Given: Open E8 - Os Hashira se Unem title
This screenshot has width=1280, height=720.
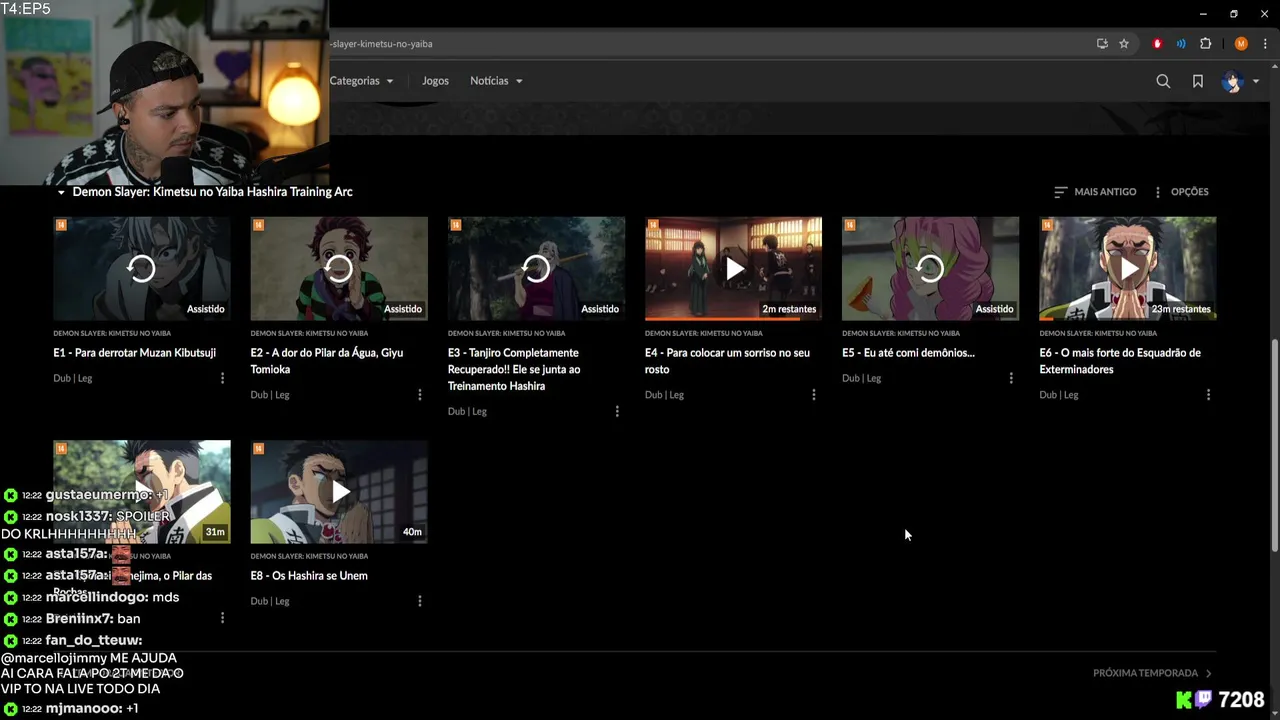Looking at the screenshot, I should [x=309, y=576].
